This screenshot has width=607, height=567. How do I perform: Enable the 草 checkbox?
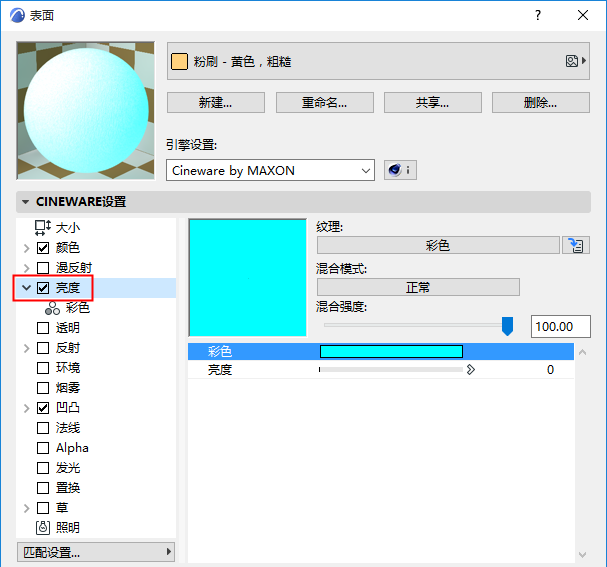point(43,508)
